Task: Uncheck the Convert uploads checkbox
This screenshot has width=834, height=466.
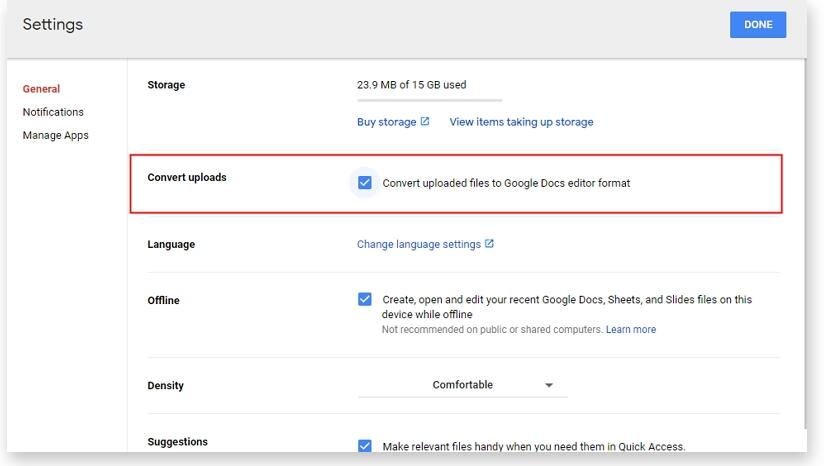Action: 365,183
